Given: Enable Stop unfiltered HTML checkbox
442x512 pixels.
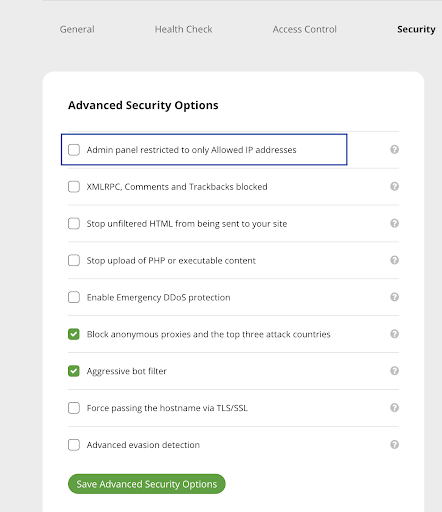Looking at the screenshot, I should click(x=74, y=223).
